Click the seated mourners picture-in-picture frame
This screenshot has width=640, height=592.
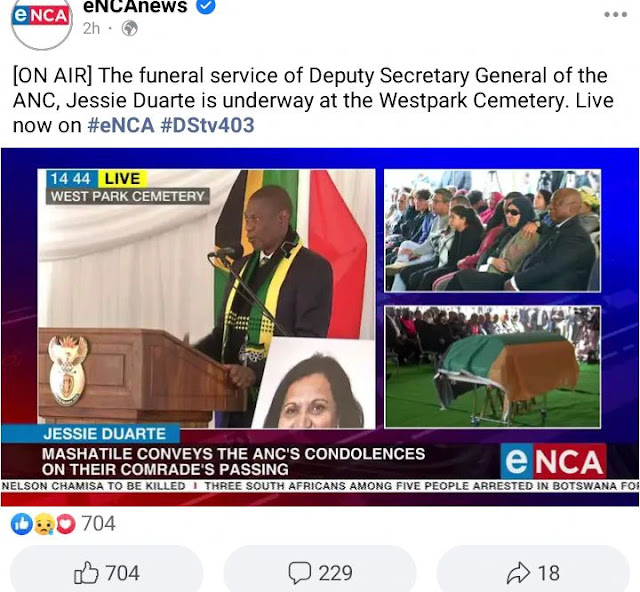click(x=492, y=230)
